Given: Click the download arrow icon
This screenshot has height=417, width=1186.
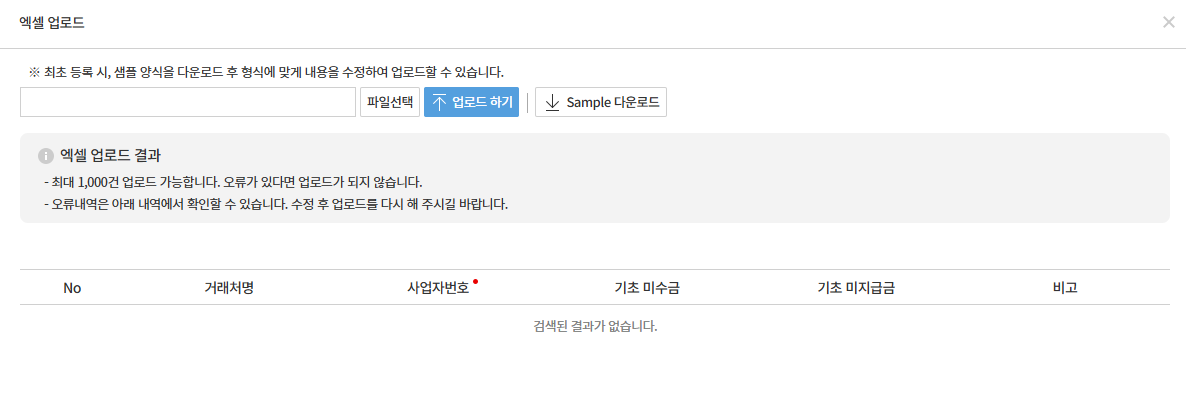Looking at the screenshot, I should pyautogui.click(x=552, y=102).
